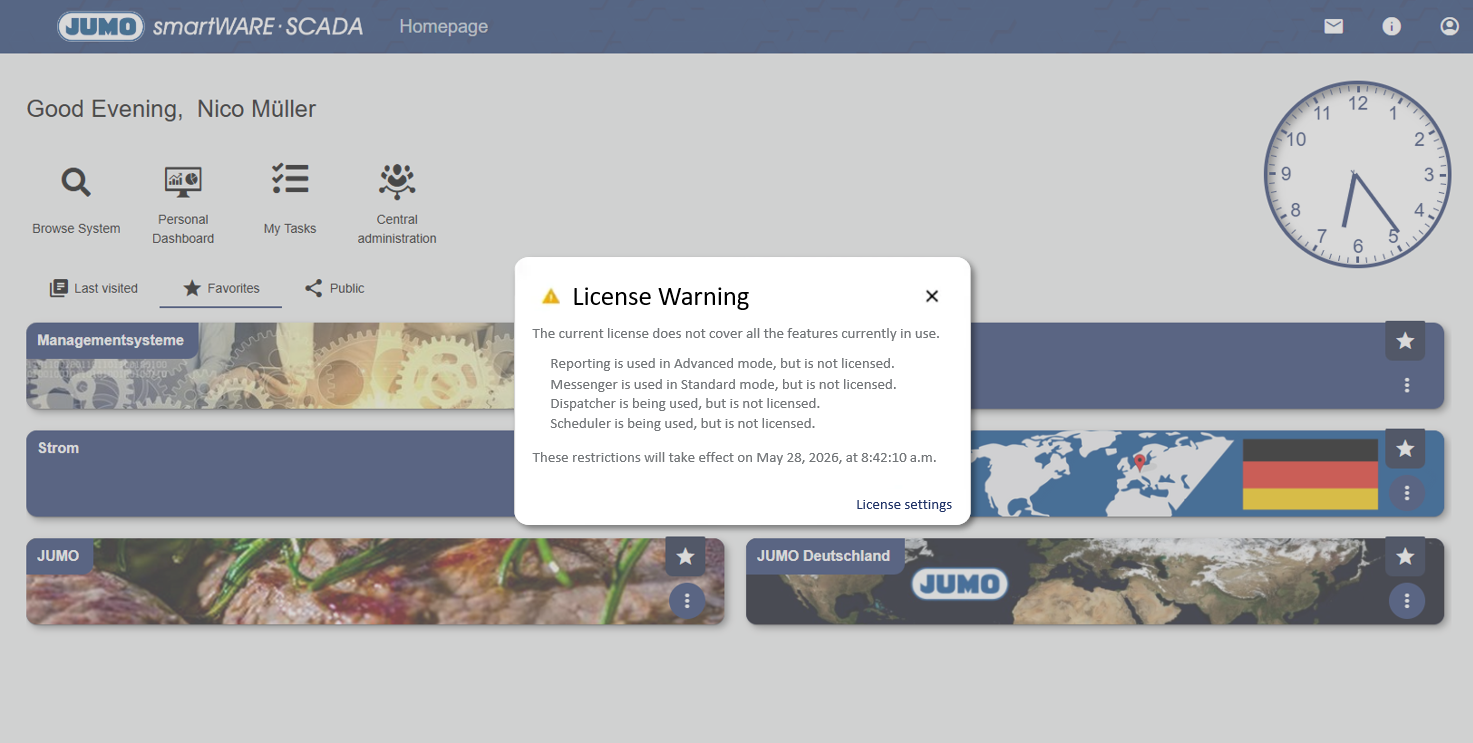Image resolution: width=1473 pixels, height=743 pixels.
Task: Click the restrictions effective date text
Action: [734, 457]
